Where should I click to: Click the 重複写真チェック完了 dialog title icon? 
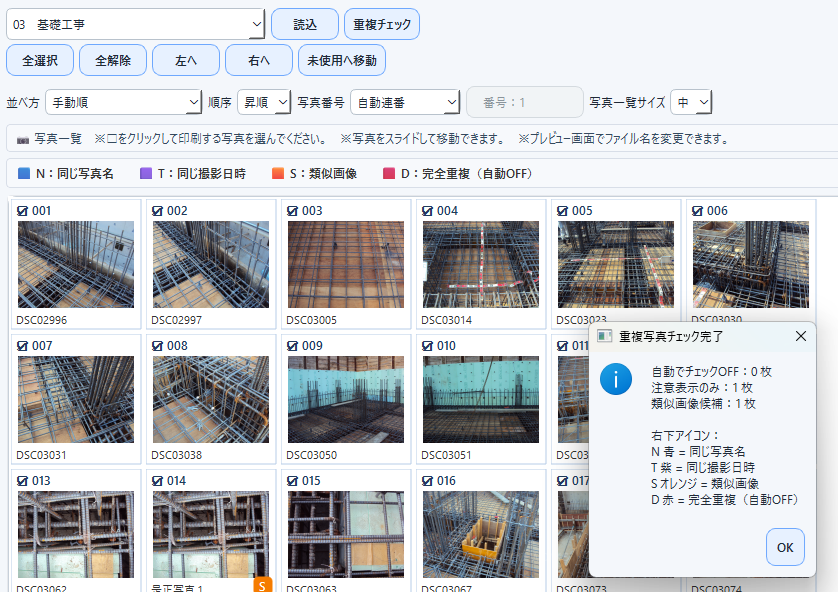point(604,336)
